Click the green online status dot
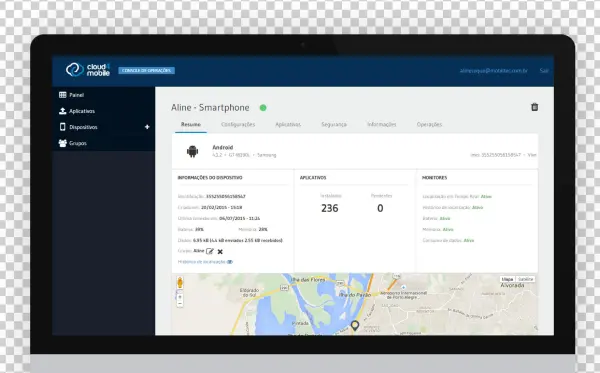600x373 pixels. (263, 108)
